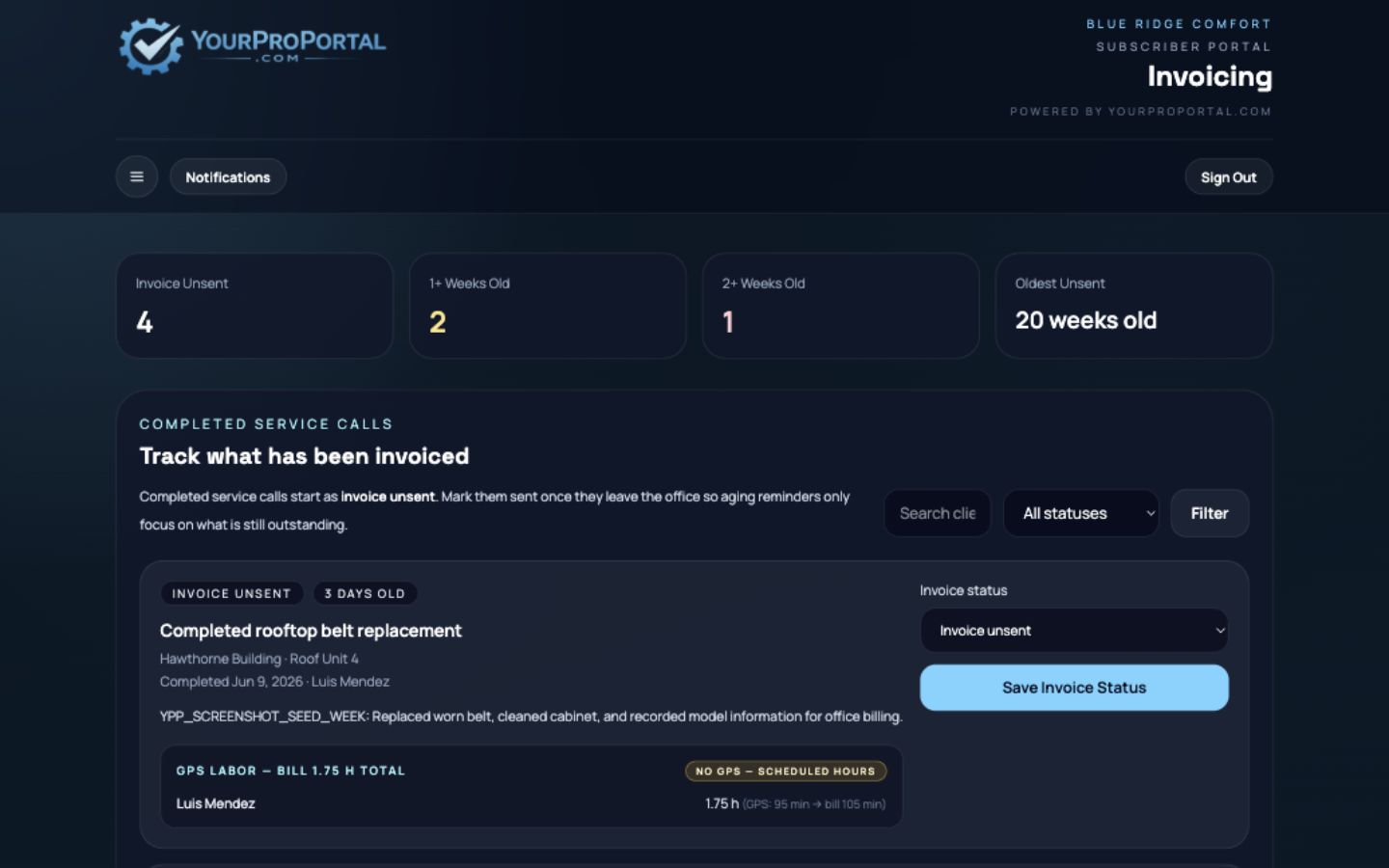Focus the Search client field
This screenshot has width=1389, height=868.
click(938, 513)
